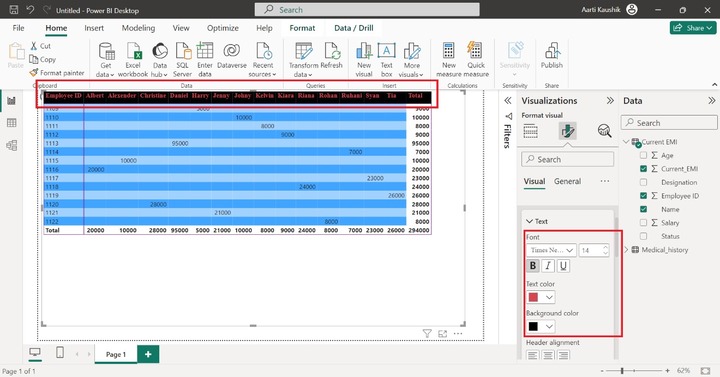The height and width of the screenshot is (377, 720).
Task: Save the report with the disk icon
Action: pos(14,10)
